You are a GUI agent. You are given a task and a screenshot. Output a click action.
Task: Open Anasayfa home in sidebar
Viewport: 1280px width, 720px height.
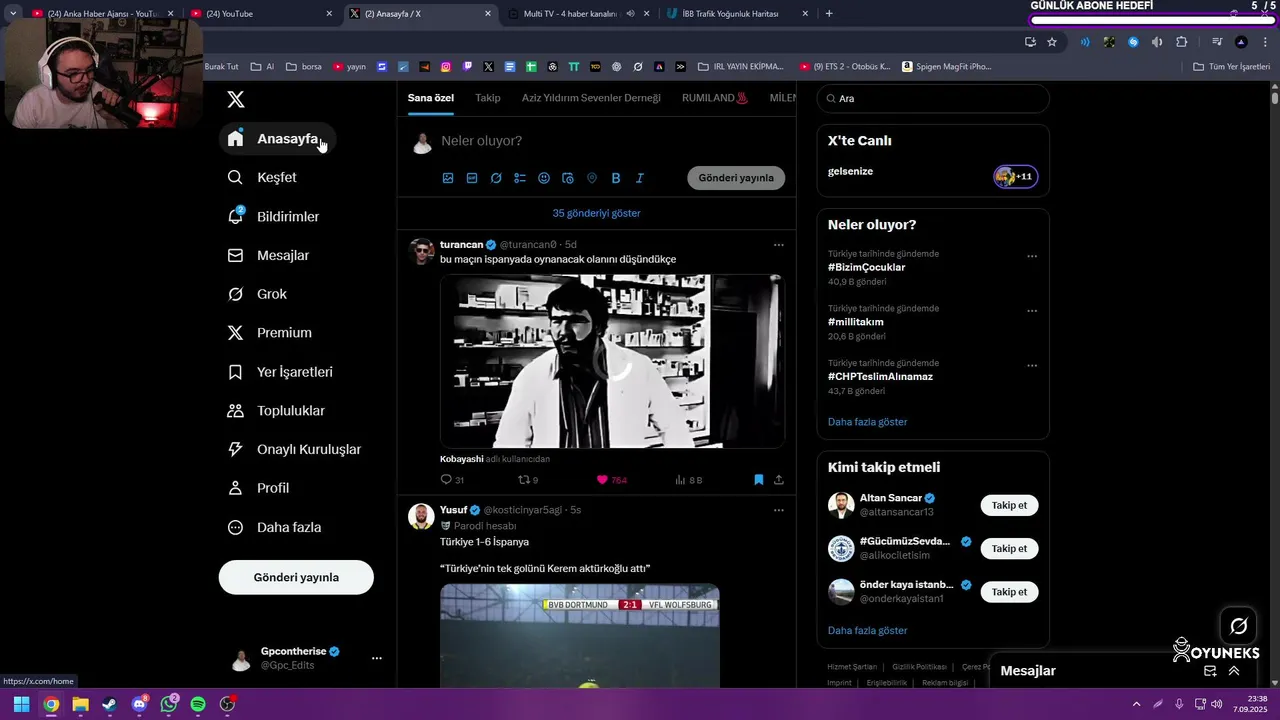(x=276, y=139)
